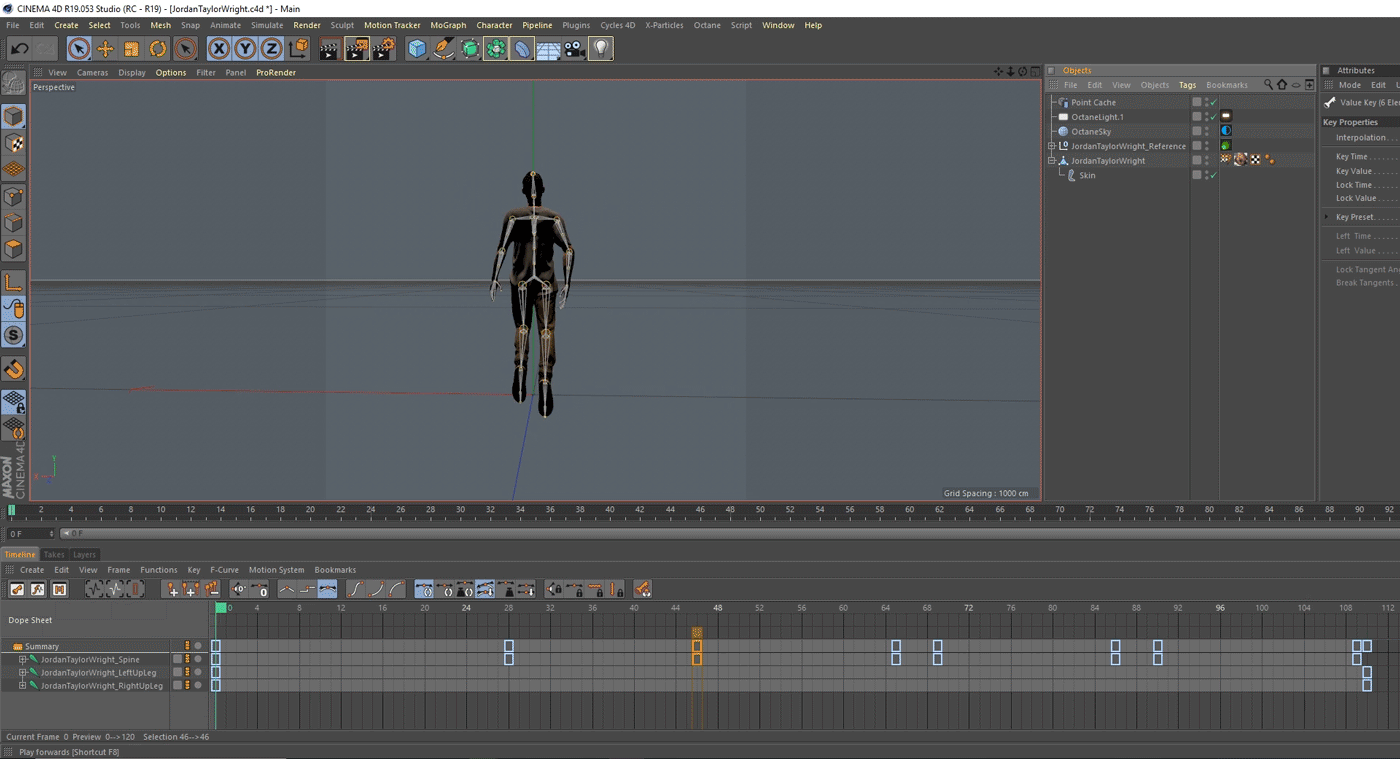The height and width of the screenshot is (759, 1400).
Task: Click the OctaneSky tag swatch
Action: point(1225,131)
